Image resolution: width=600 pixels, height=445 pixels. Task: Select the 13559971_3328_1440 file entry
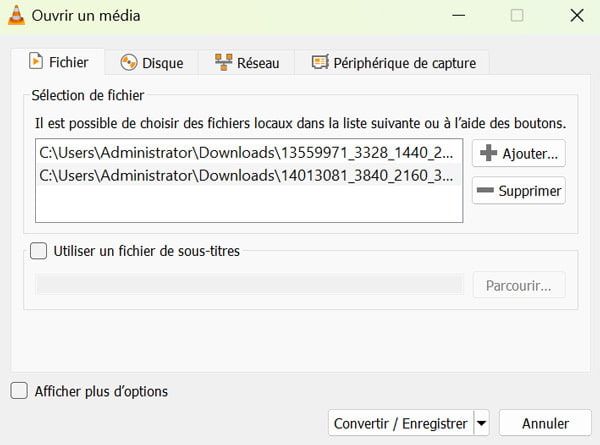point(247,153)
